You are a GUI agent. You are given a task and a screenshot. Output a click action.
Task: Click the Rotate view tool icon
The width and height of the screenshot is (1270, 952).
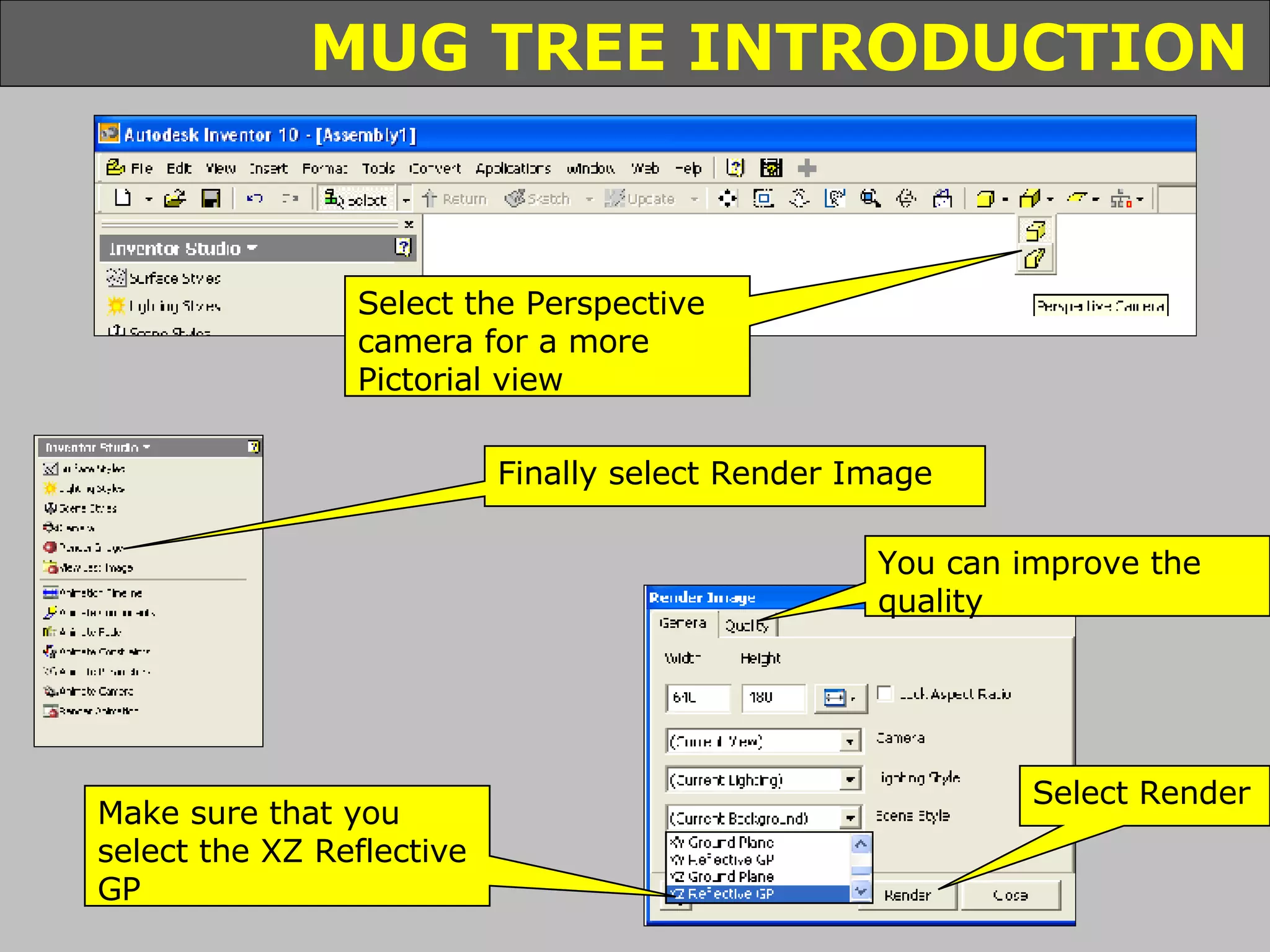[906, 199]
